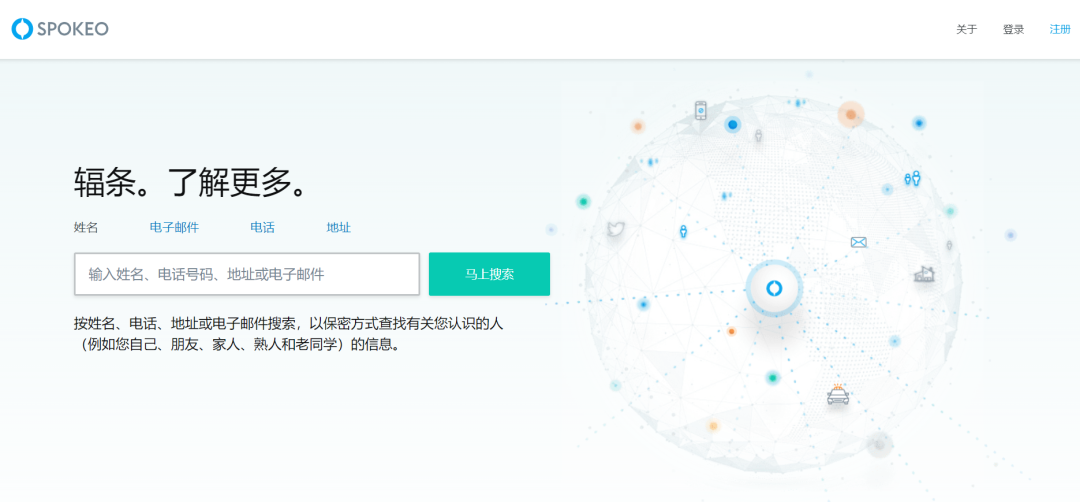The height and width of the screenshot is (502, 1080).
Task: Open the 关于 page link
Action: pos(966,30)
